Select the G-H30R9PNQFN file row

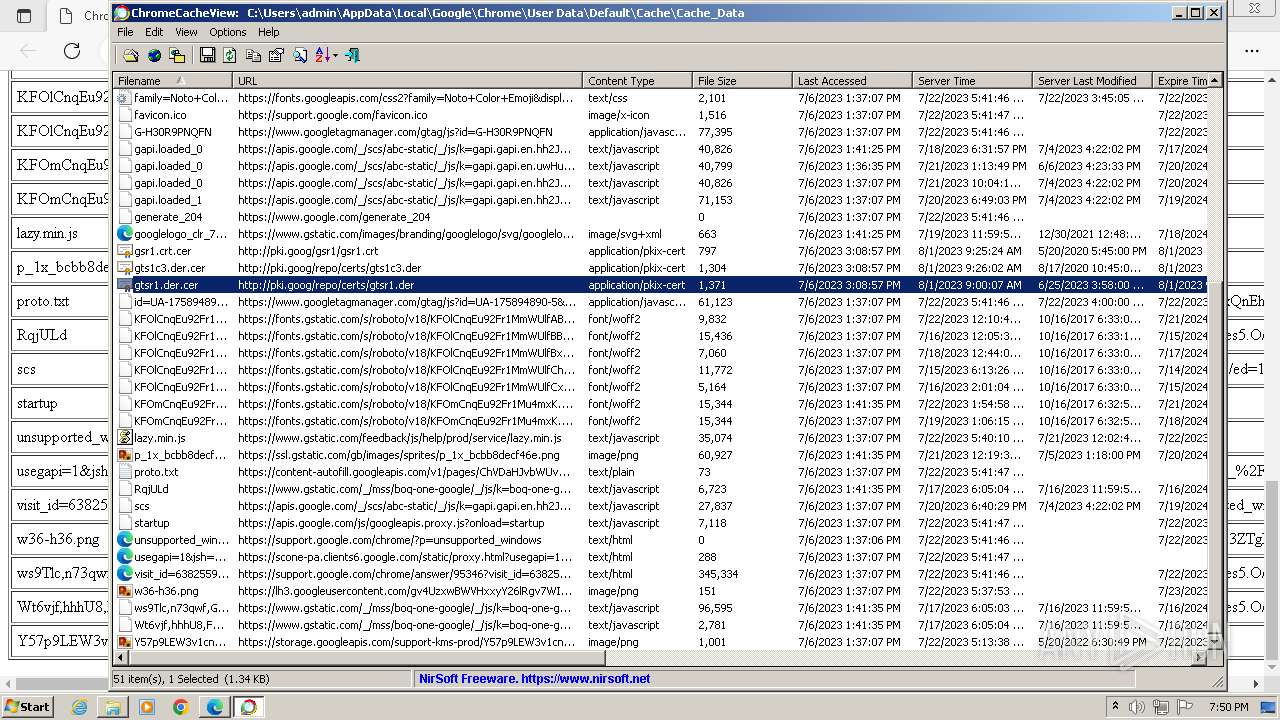660,132
